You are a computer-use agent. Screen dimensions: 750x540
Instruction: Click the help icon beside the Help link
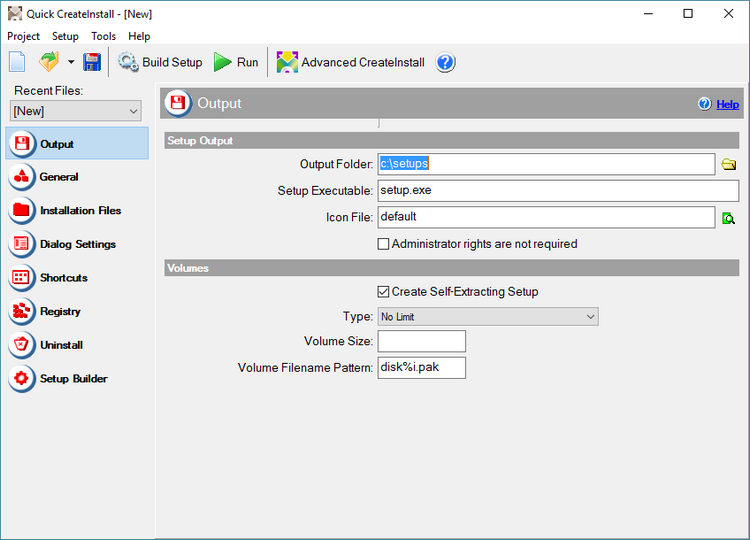coord(705,104)
